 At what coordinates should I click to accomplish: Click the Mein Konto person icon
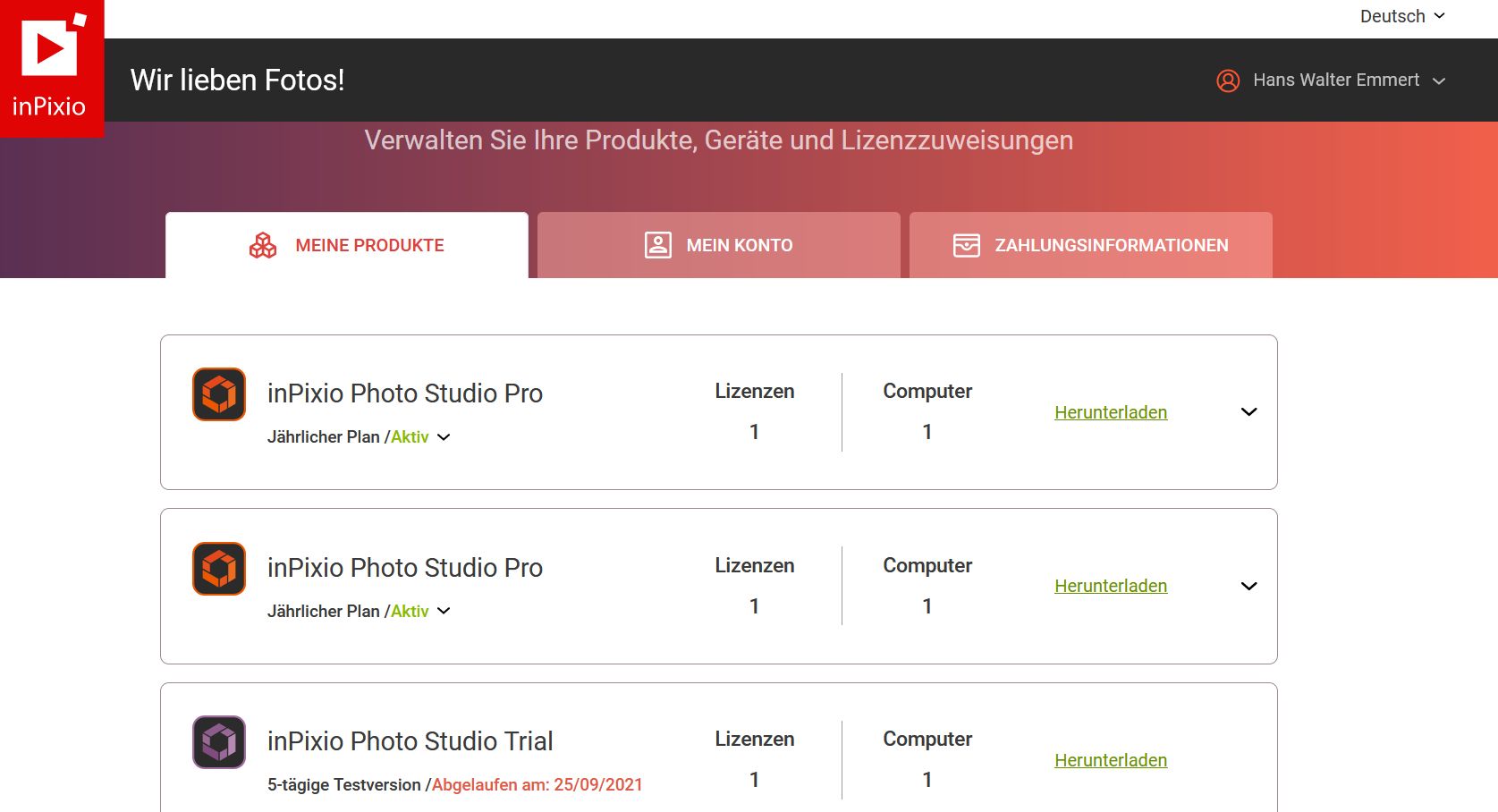coord(658,245)
